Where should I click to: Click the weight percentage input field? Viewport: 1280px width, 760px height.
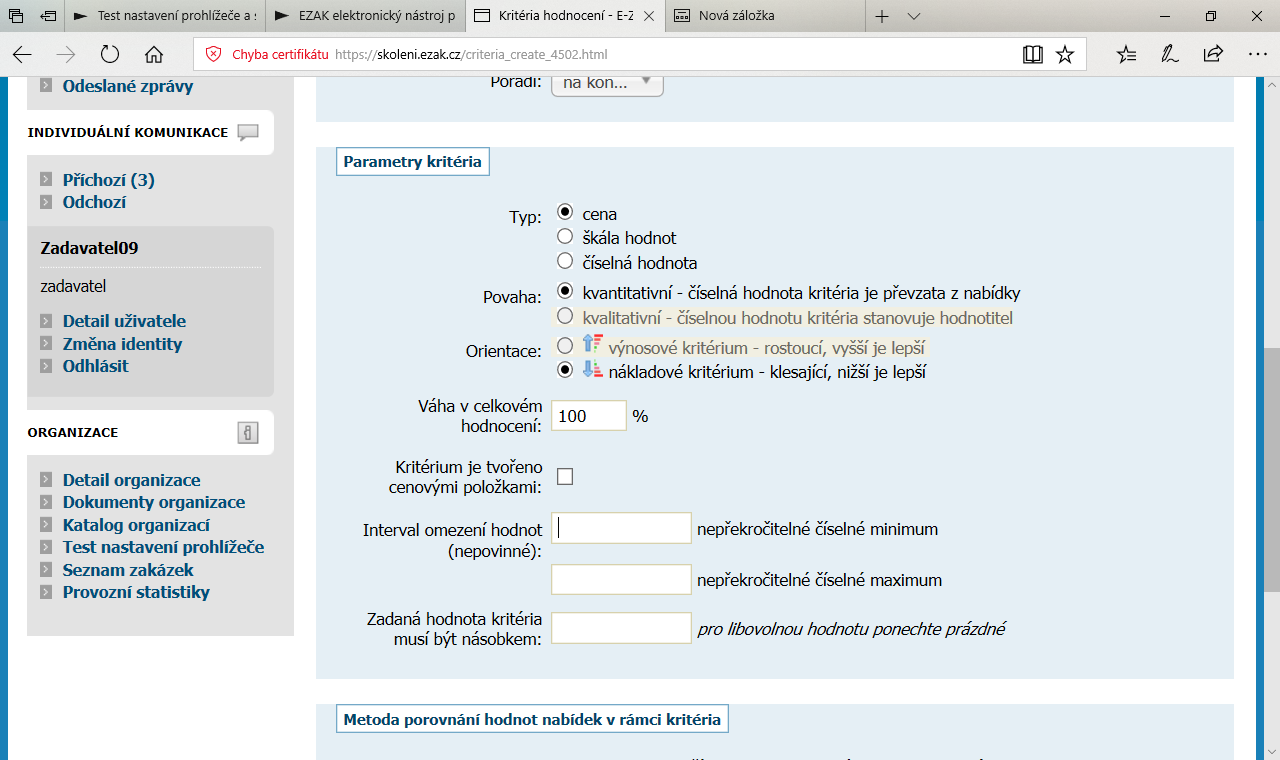(589, 416)
